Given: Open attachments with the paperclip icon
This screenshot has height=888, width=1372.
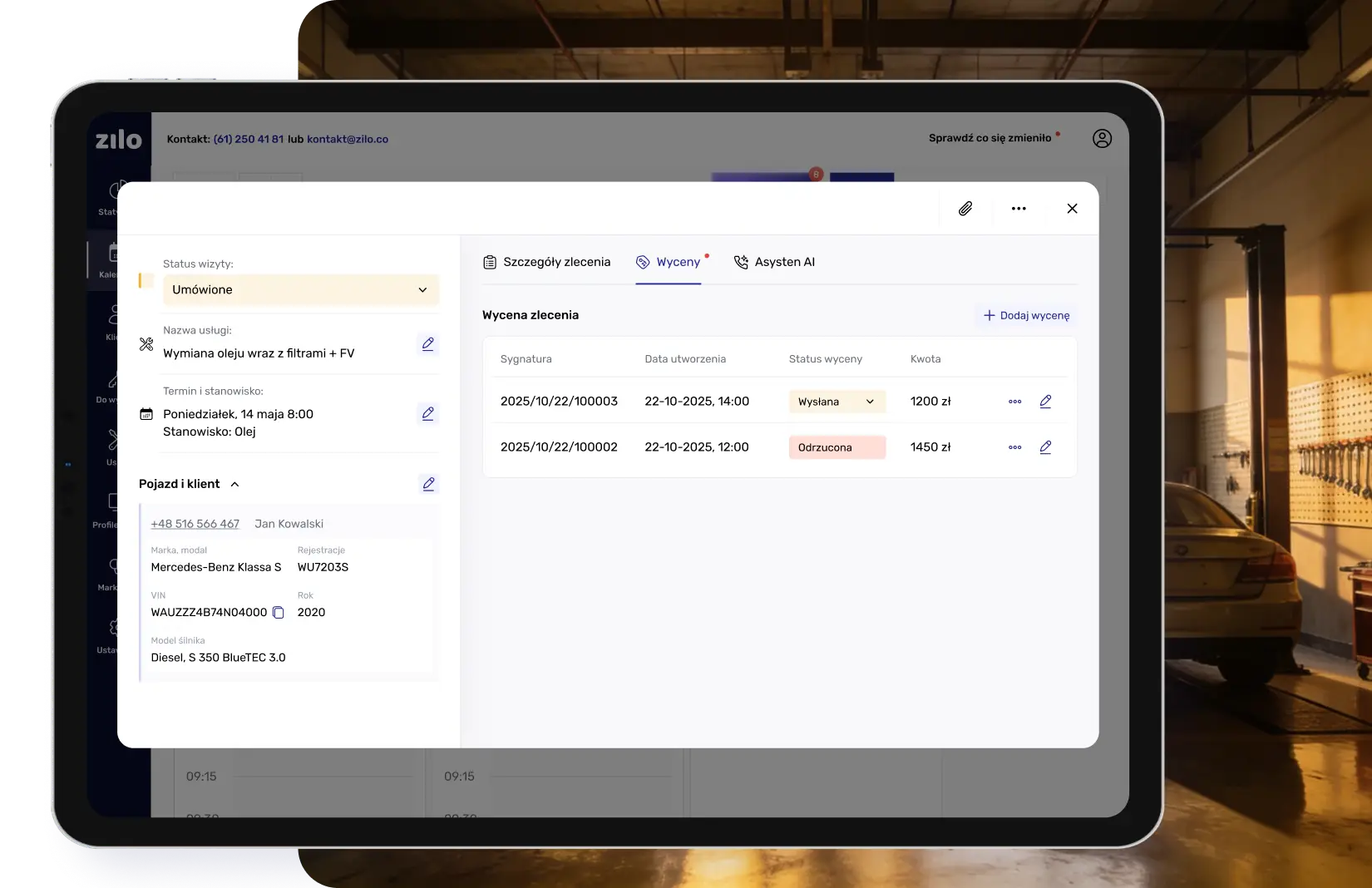Looking at the screenshot, I should [x=965, y=209].
